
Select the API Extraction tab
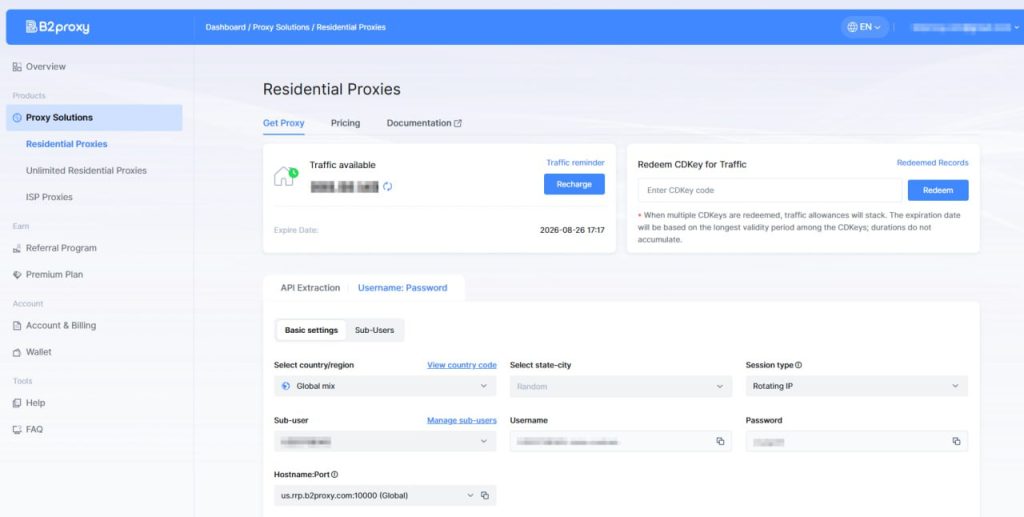(x=310, y=288)
